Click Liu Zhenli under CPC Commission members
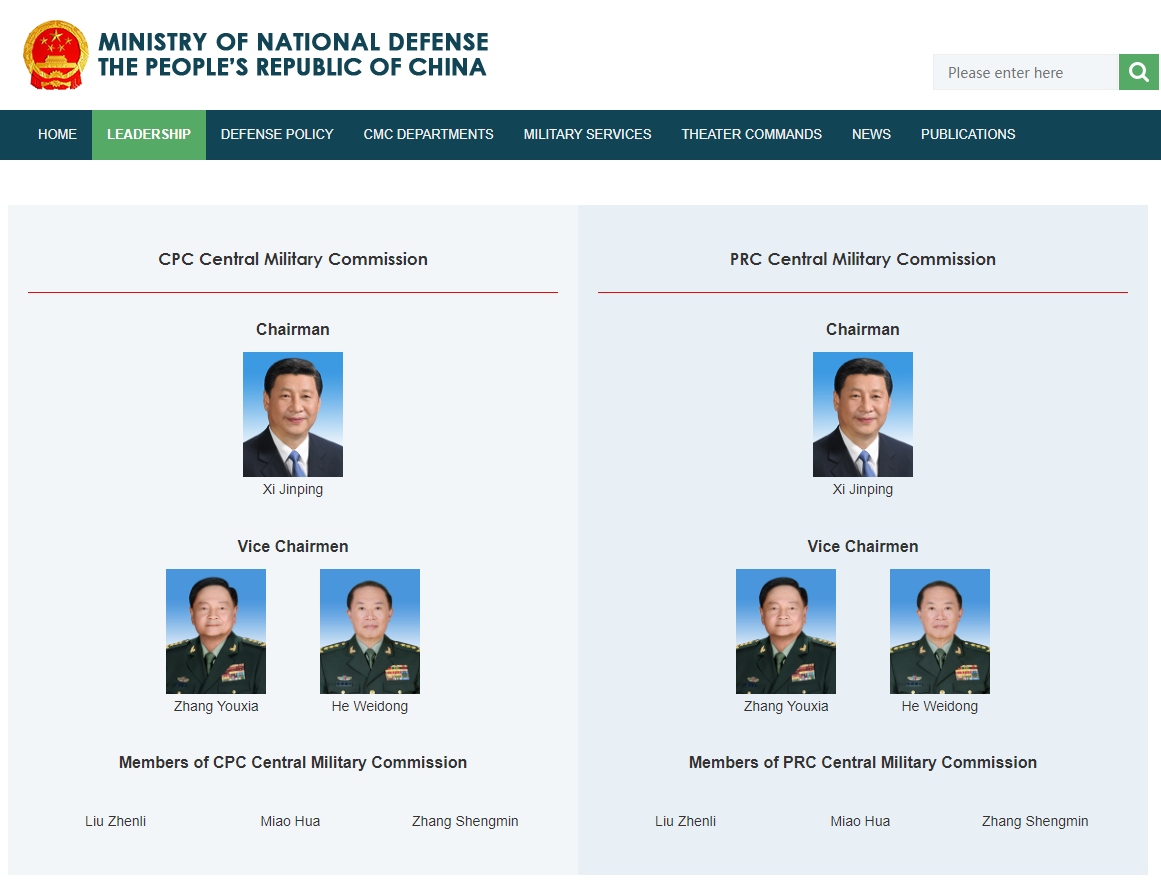Screen dimensions: 1161x891 116,821
